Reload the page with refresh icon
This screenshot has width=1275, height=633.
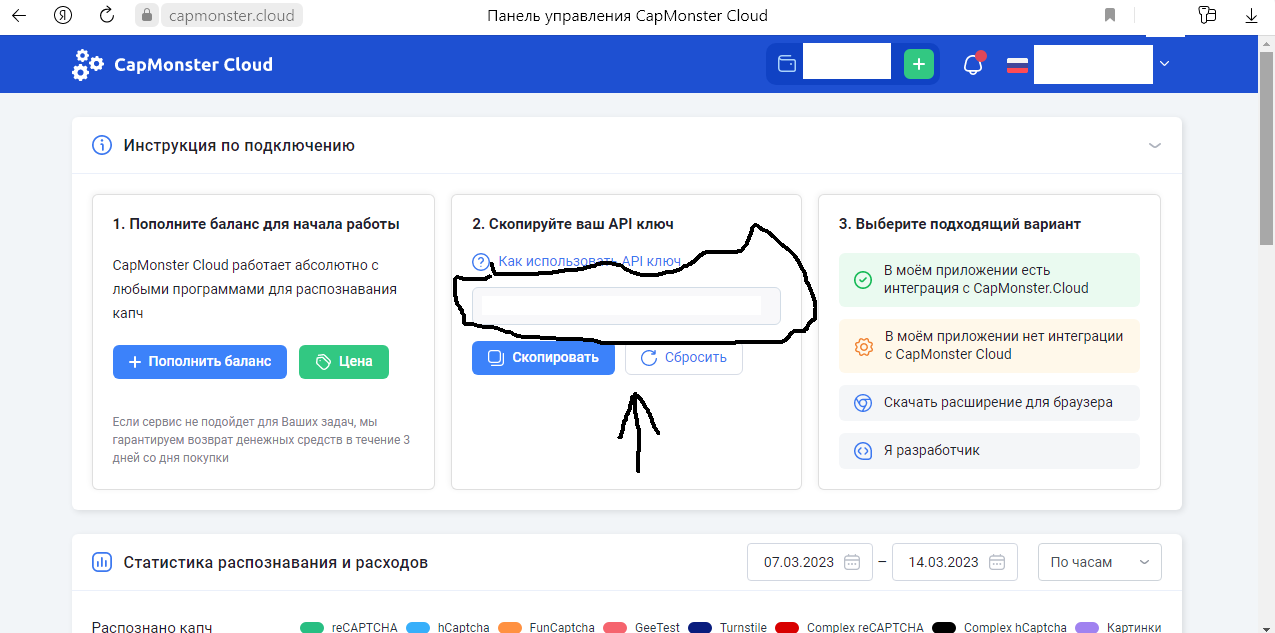pos(107,15)
